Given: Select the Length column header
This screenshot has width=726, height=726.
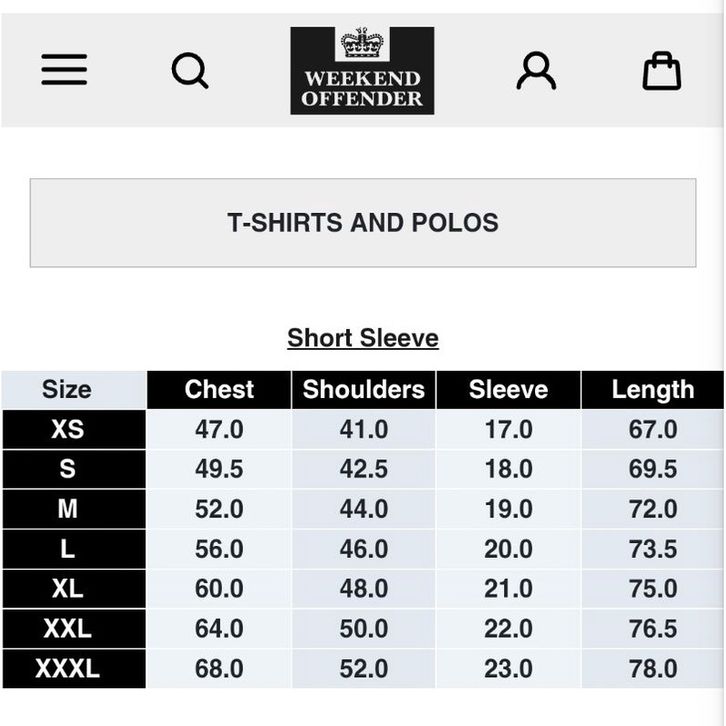Looking at the screenshot, I should pyautogui.click(x=652, y=390).
